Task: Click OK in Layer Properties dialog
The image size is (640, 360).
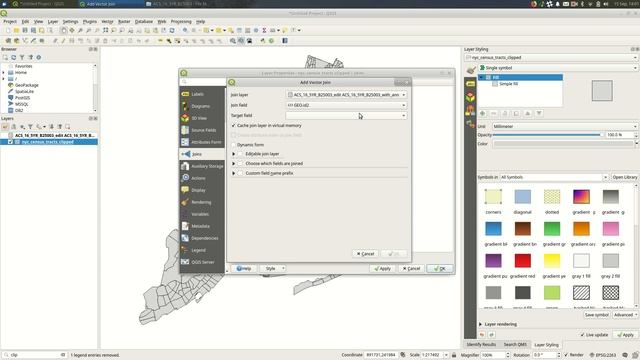Action: (440, 269)
